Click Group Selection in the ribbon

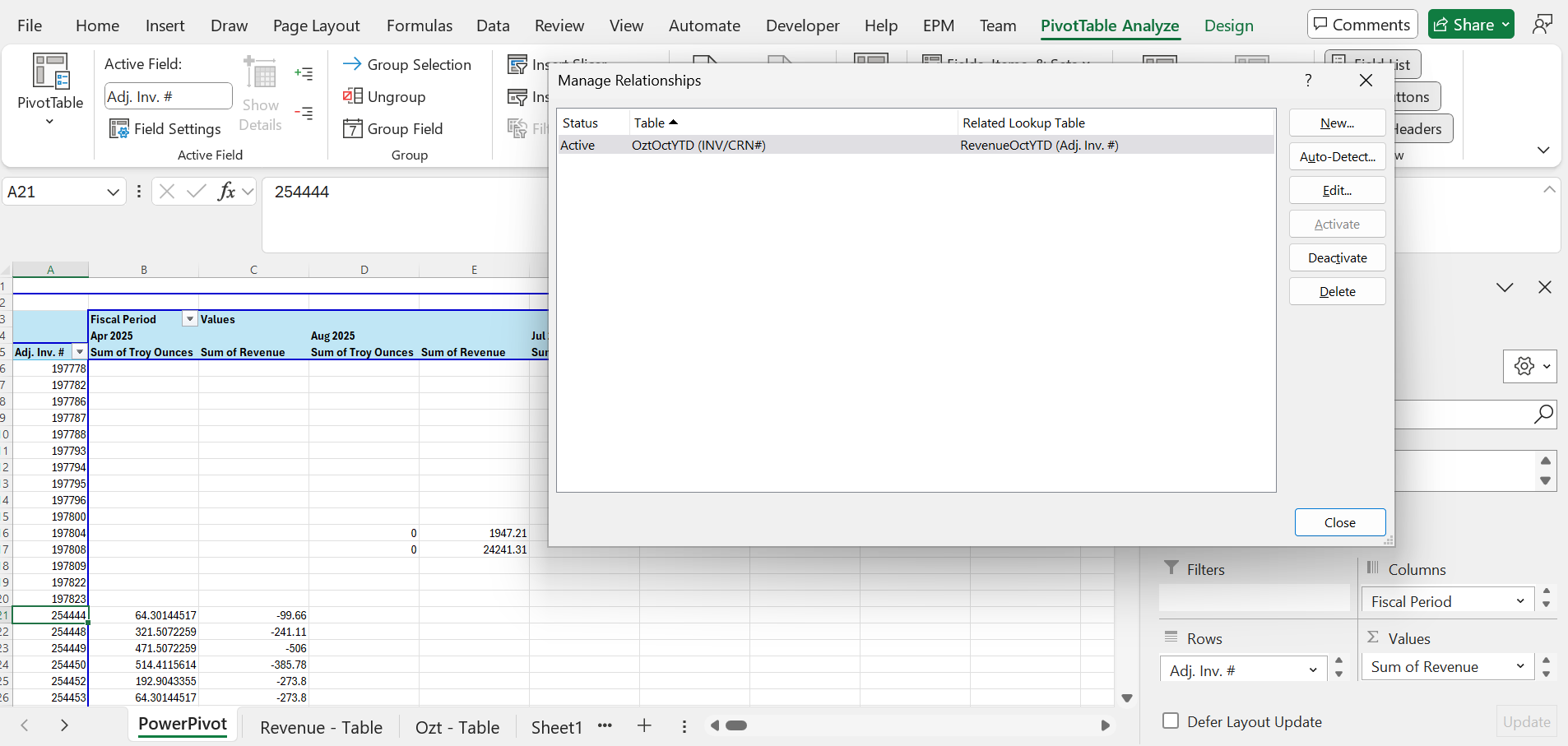pos(407,64)
